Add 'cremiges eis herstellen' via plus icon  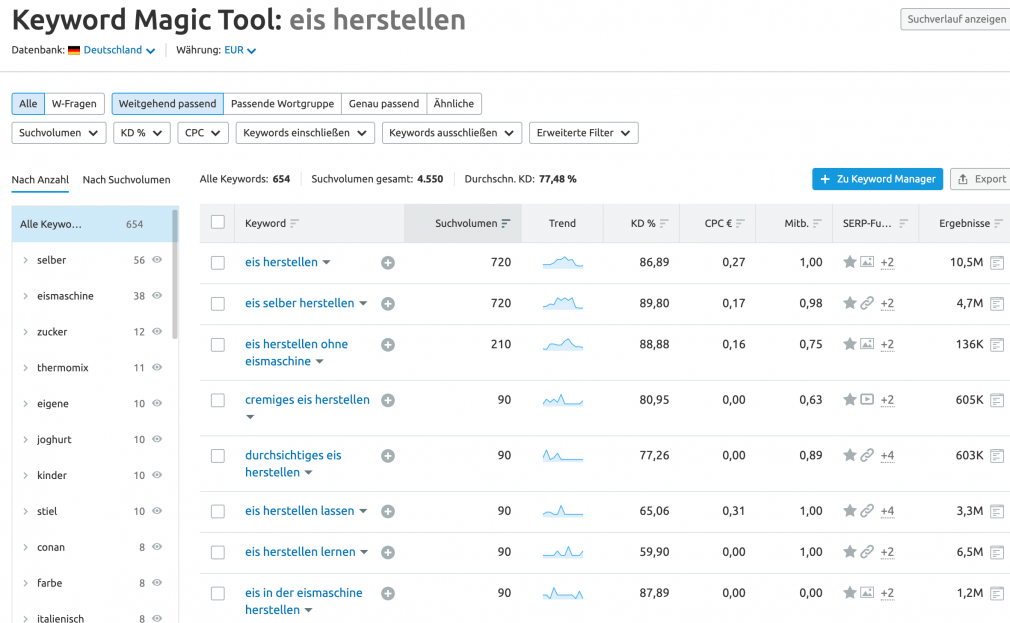[388, 400]
